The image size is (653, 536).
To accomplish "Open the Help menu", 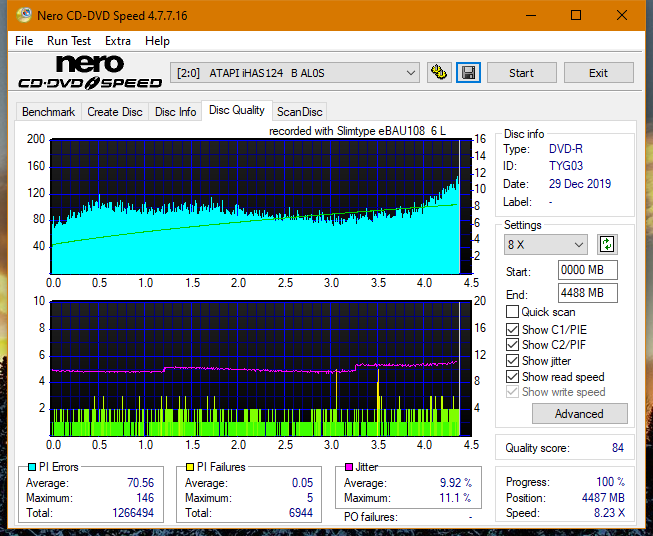I will pos(157,41).
